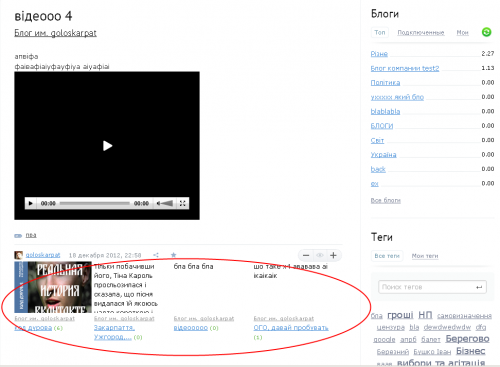Click the green refresh icon in Блоги
The height and width of the screenshot is (367, 500).
486,32
